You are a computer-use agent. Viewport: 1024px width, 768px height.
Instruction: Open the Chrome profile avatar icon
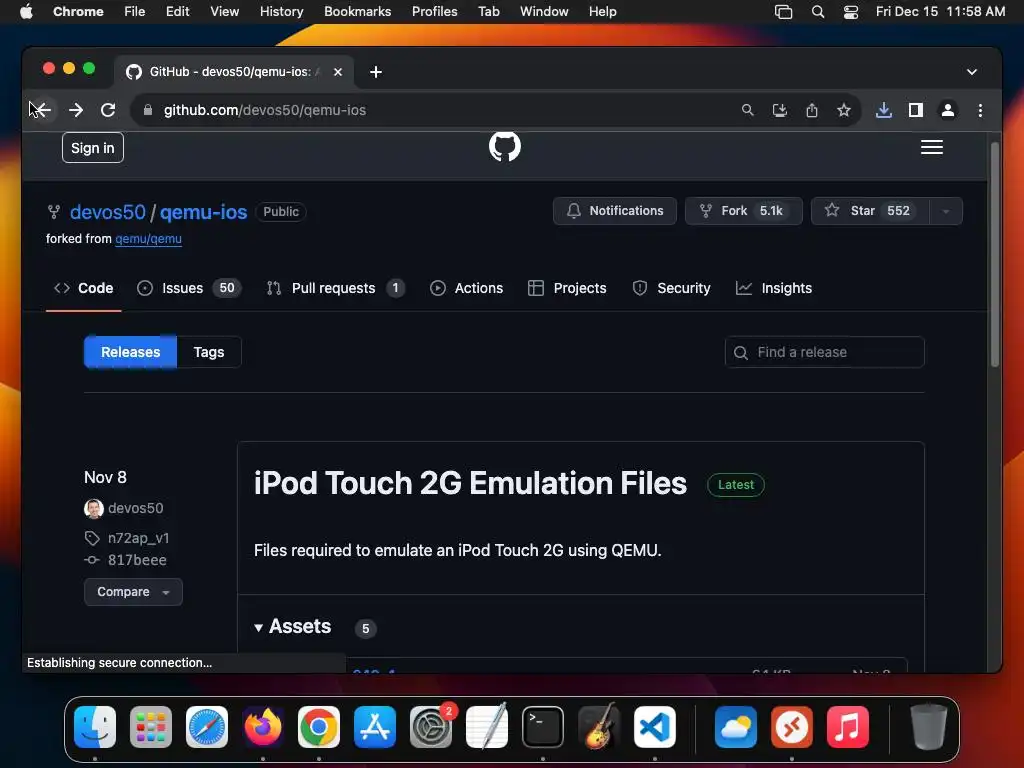tap(948, 110)
